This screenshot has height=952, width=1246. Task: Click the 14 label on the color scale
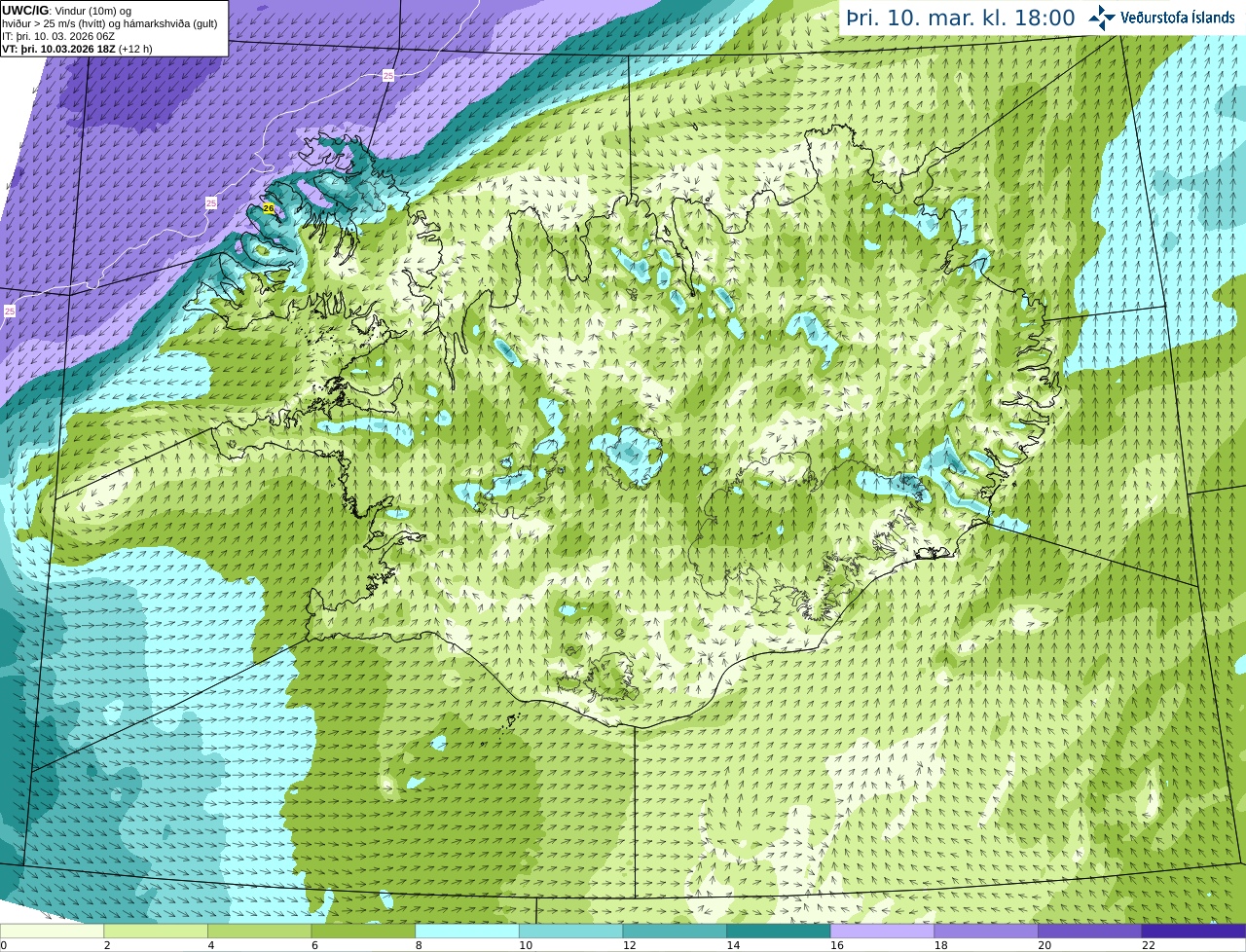point(733,945)
